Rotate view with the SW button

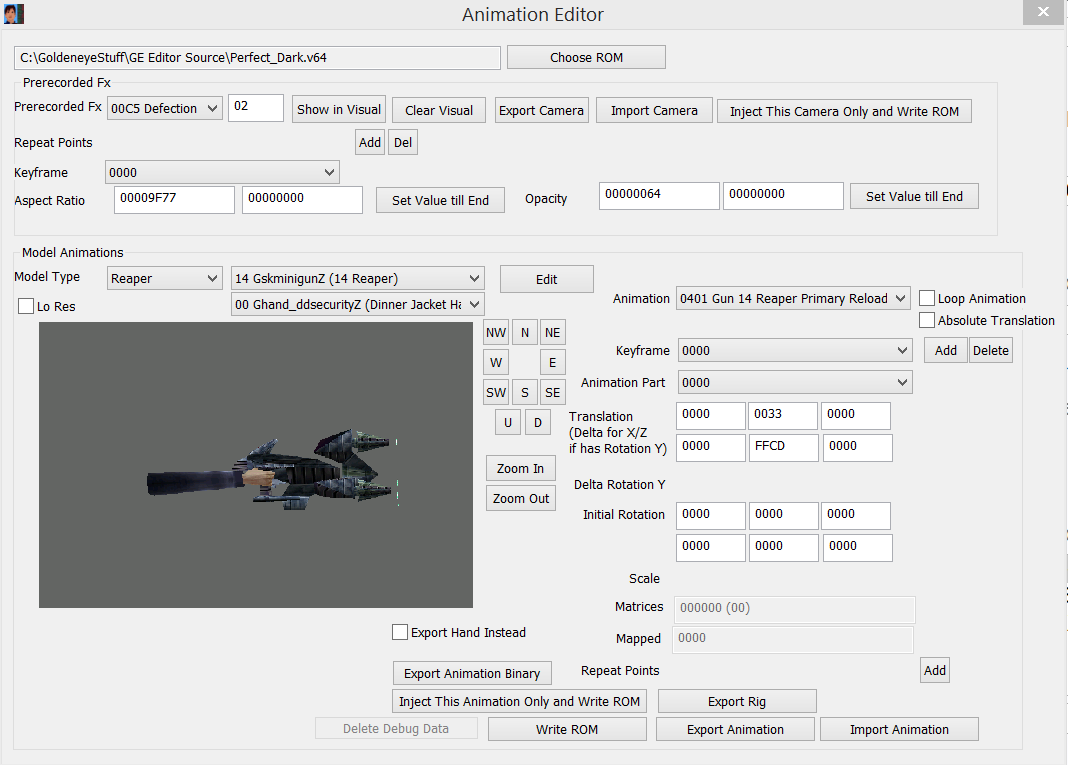(x=496, y=392)
